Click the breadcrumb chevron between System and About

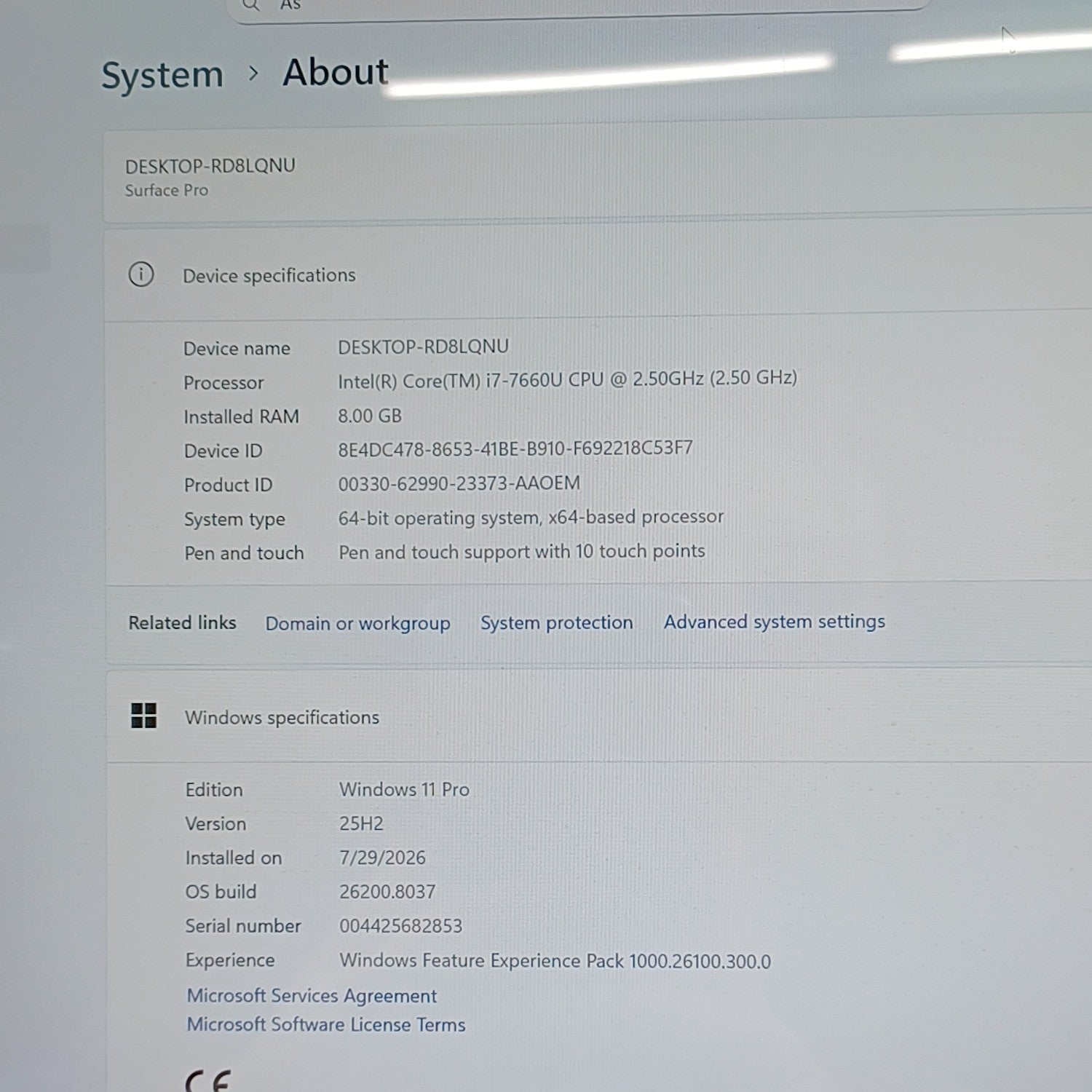coord(253,74)
